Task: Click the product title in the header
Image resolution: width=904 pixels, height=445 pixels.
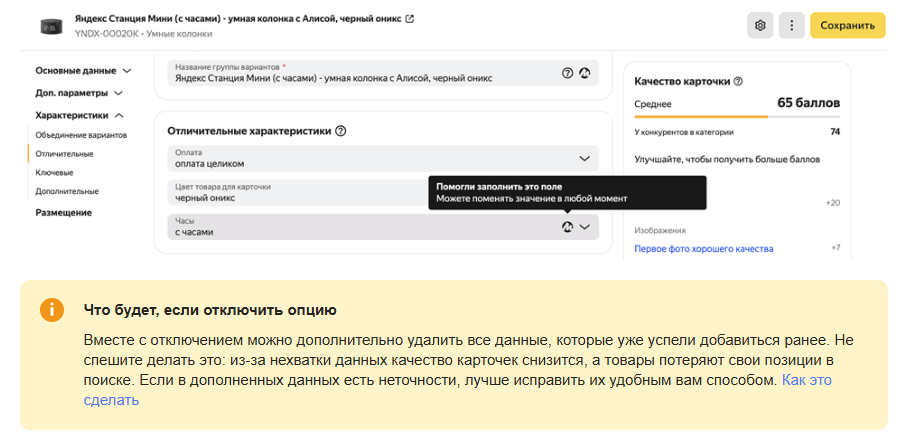Action: [x=238, y=18]
